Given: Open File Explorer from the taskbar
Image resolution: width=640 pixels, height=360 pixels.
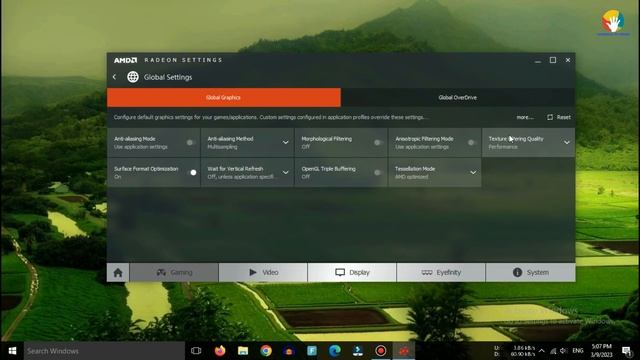Looking at the screenshot, I should pos(243,351).
